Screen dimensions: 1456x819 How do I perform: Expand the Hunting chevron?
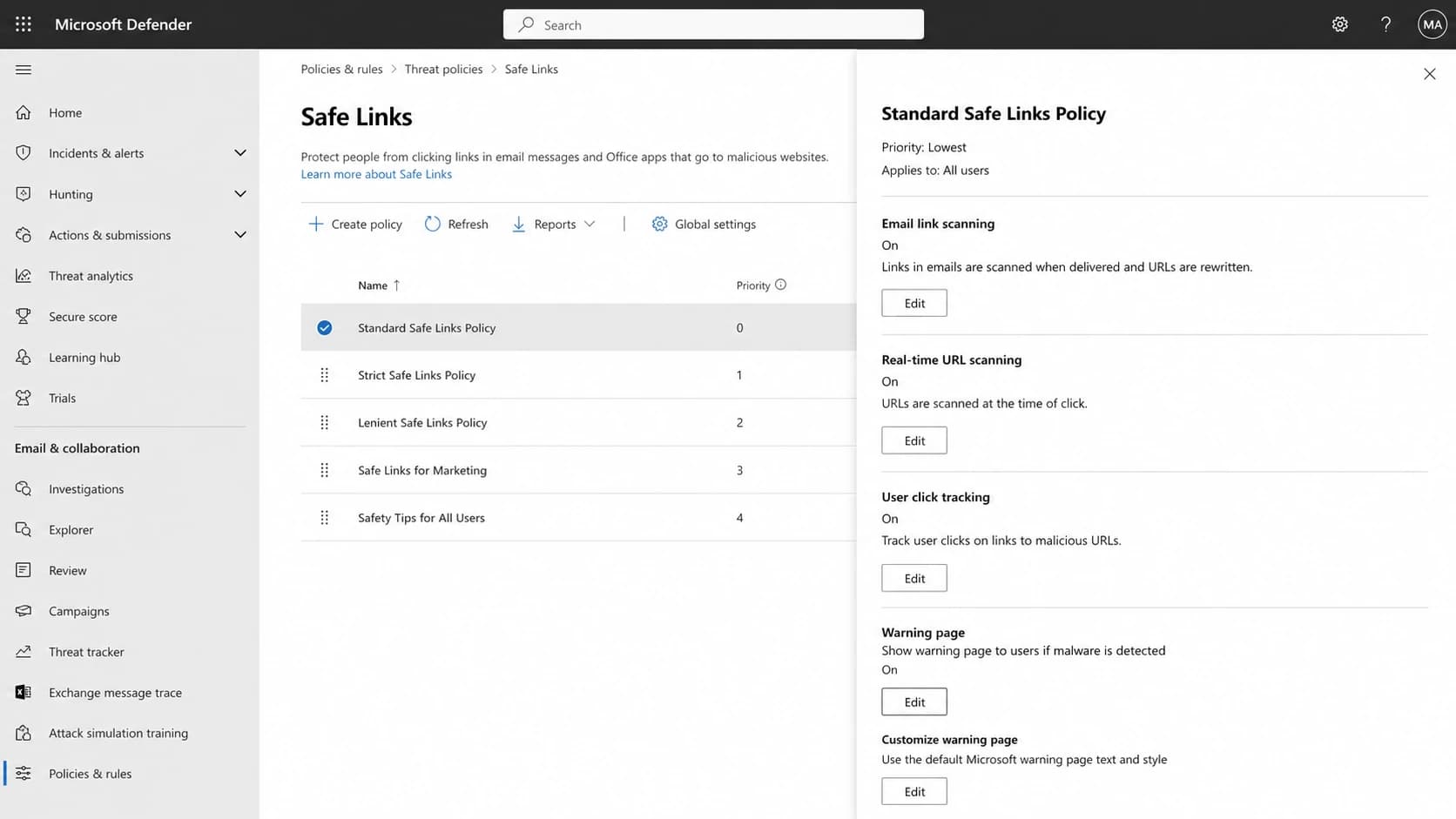(240, 194)
